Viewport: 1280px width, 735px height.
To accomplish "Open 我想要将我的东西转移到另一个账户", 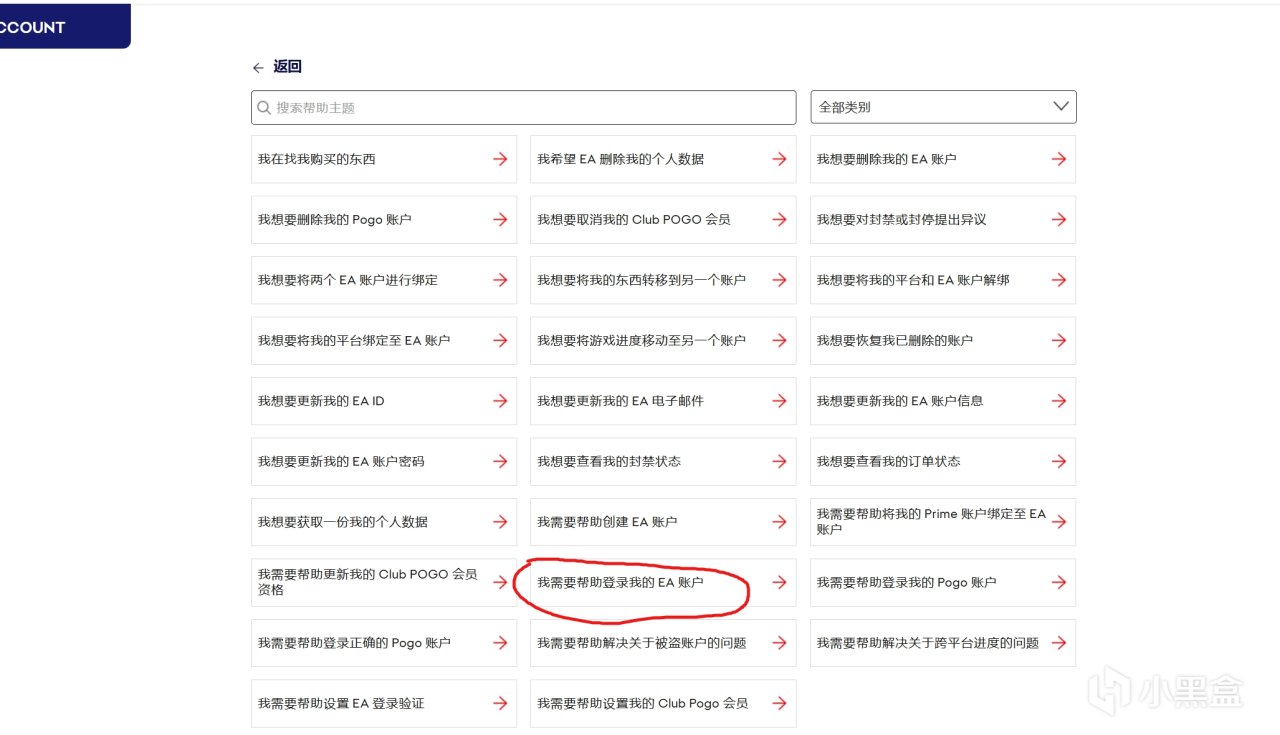I will click(663, 280).
